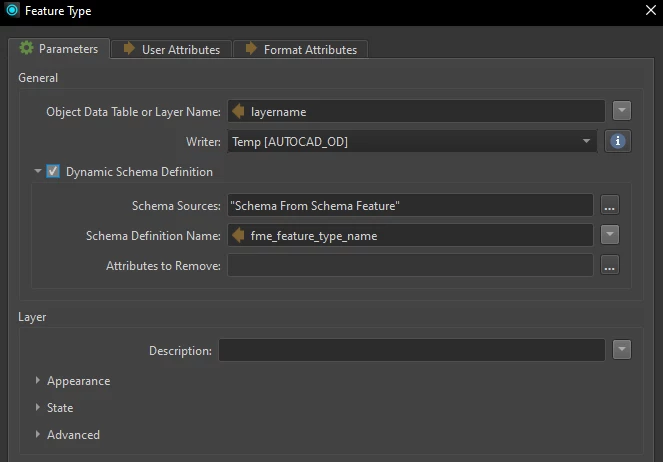Open Schema Definition Name dropdown arrow
The image size is (663, 462).
coord(610,235)
